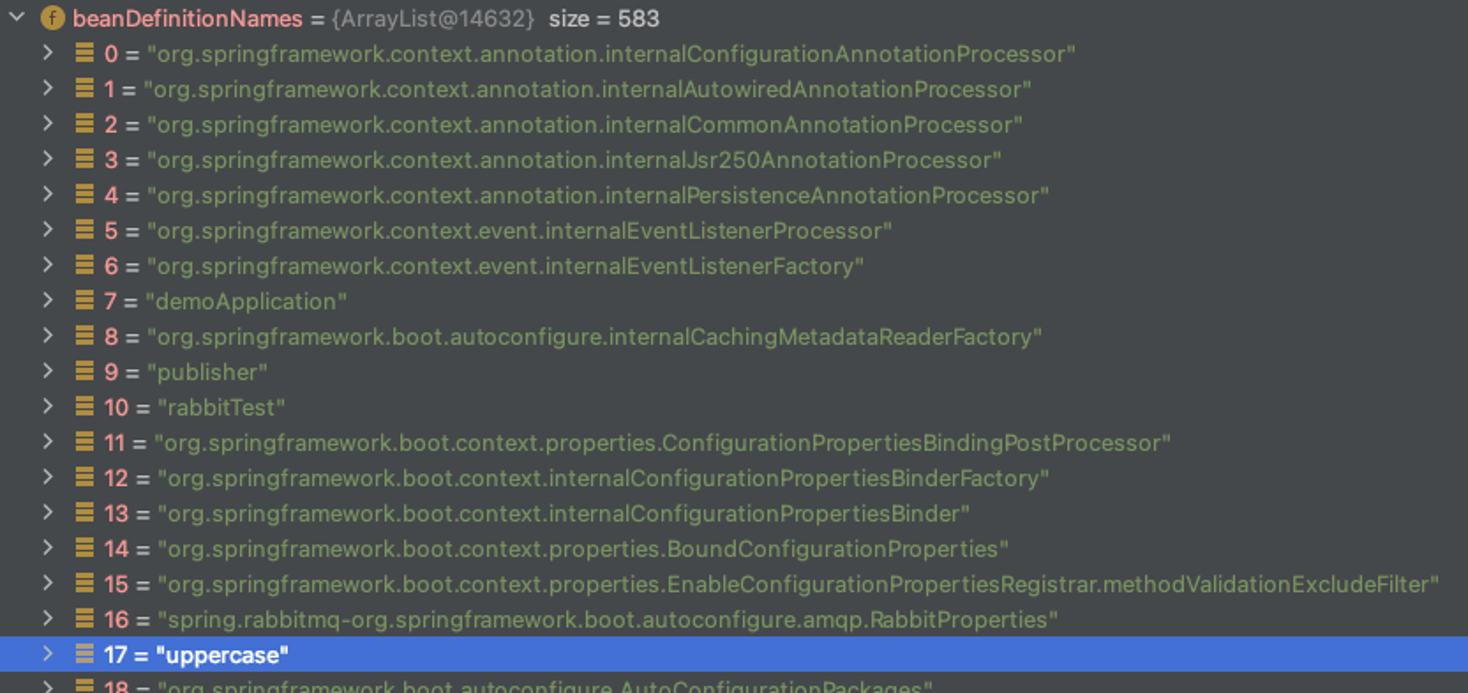Click the element icon next to index 5

tap(85, 230)
